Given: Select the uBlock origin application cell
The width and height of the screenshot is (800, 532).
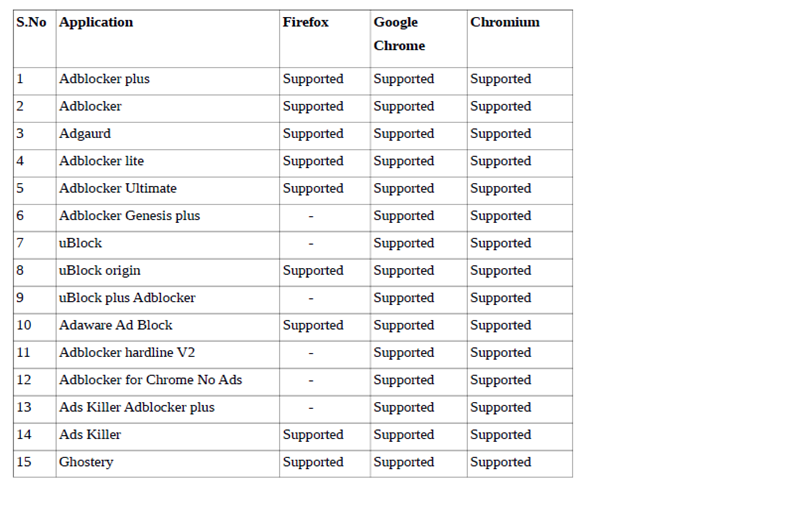Looking at the screenshot, I should click(103, 270).
